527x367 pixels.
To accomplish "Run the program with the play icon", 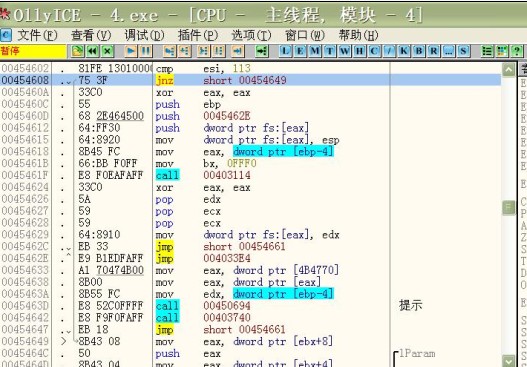I will pos(131,51).
